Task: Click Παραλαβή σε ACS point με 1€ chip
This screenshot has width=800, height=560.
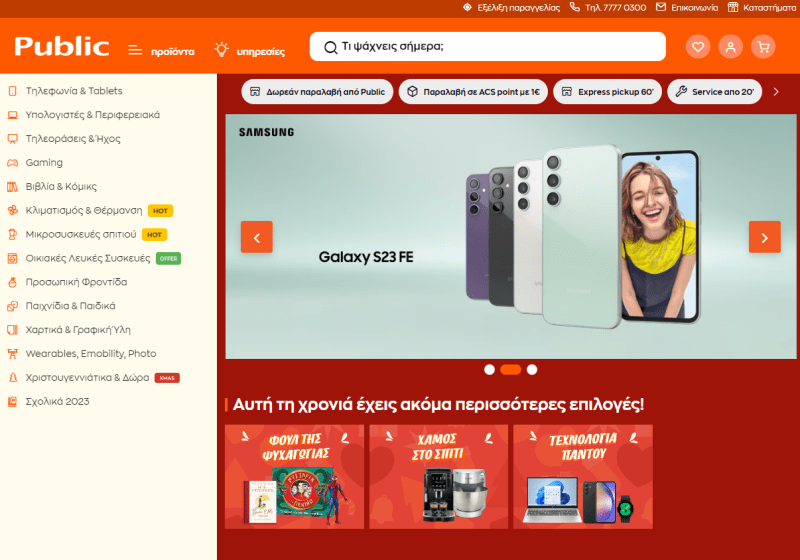Action: pos(473,92)
